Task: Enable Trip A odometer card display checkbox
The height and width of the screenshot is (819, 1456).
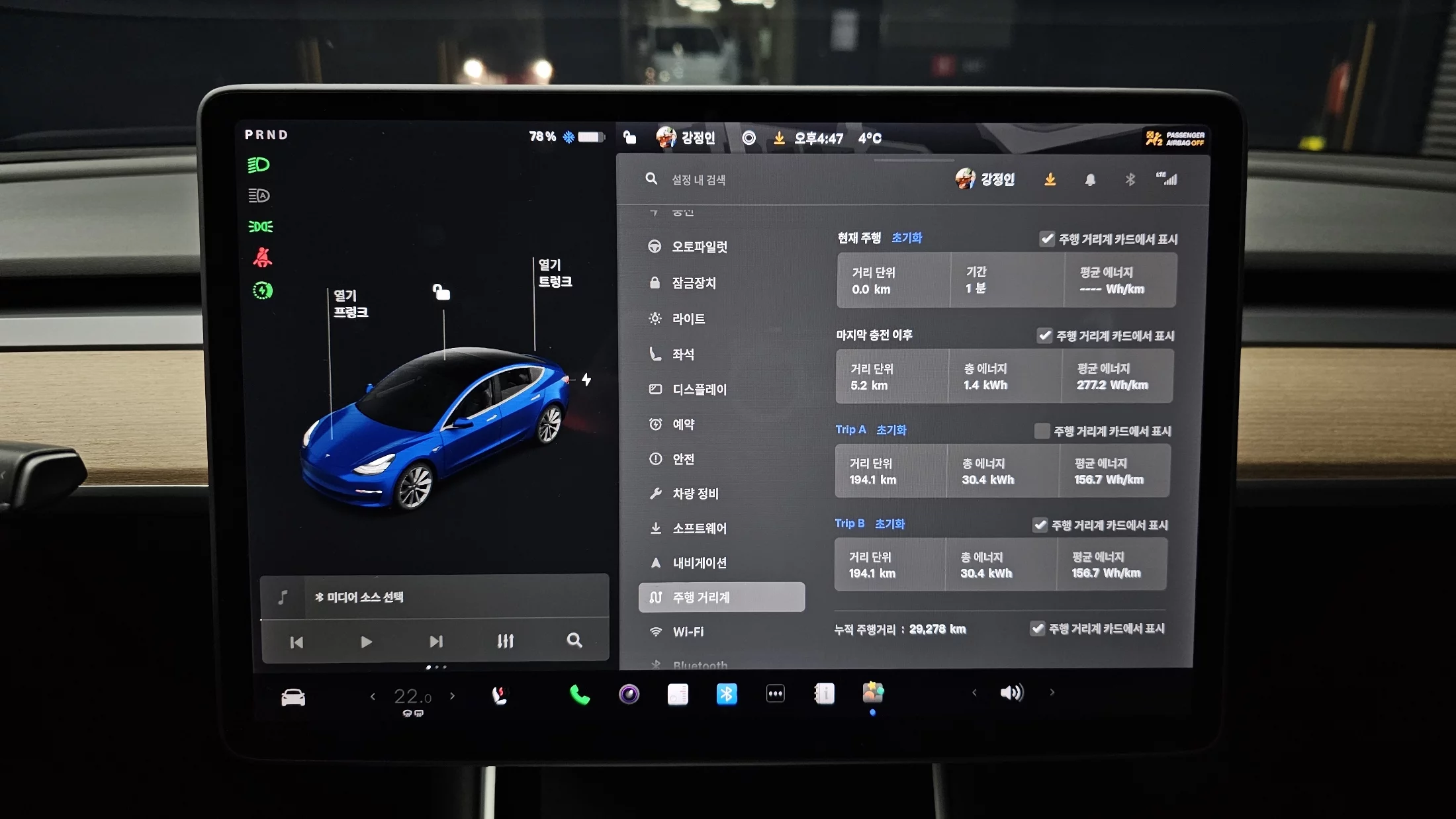Action: tap(1042, 431)
